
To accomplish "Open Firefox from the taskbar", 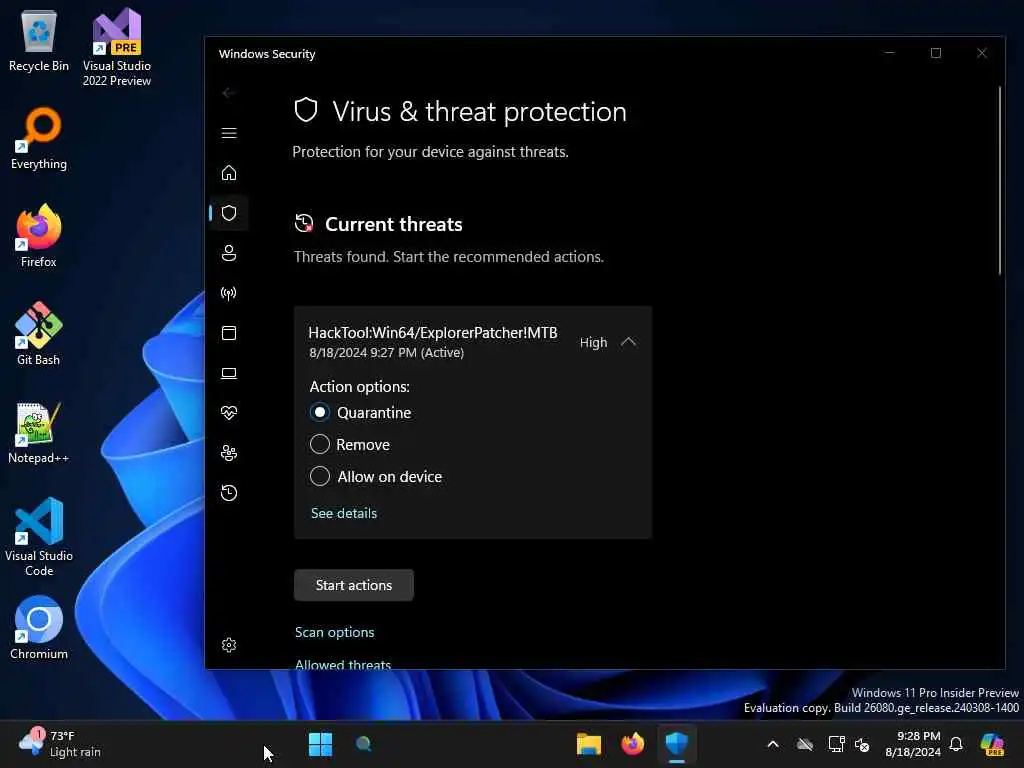I will (632, 744).
